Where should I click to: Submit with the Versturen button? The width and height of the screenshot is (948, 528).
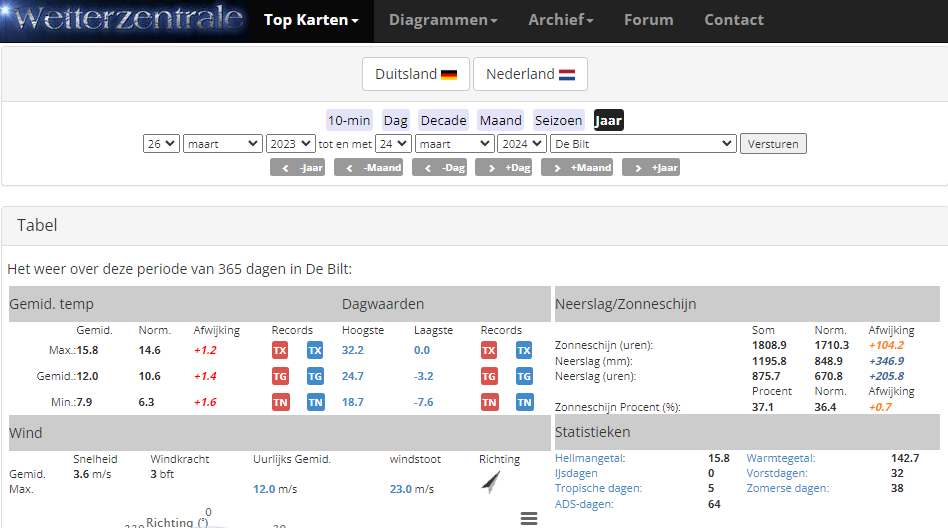pos(773,144)
